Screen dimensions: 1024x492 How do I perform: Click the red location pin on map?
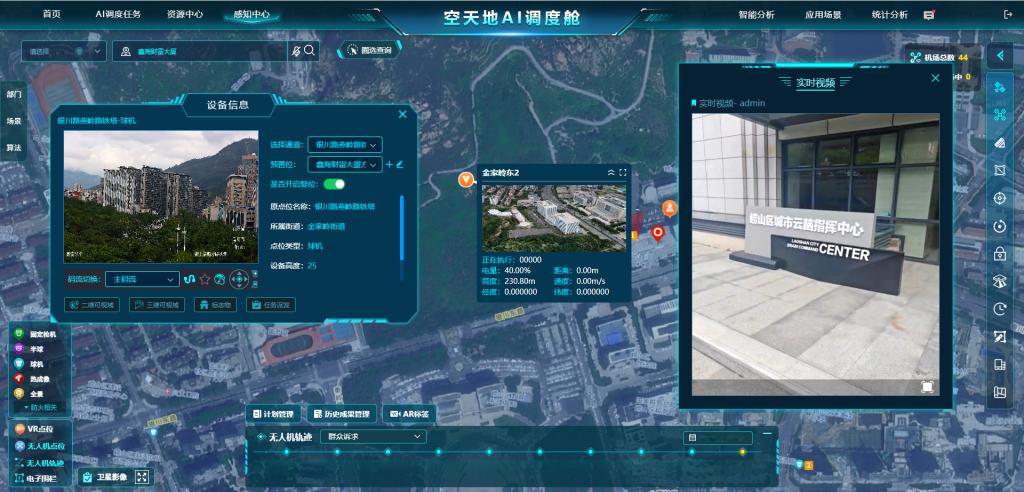point(658,233)
